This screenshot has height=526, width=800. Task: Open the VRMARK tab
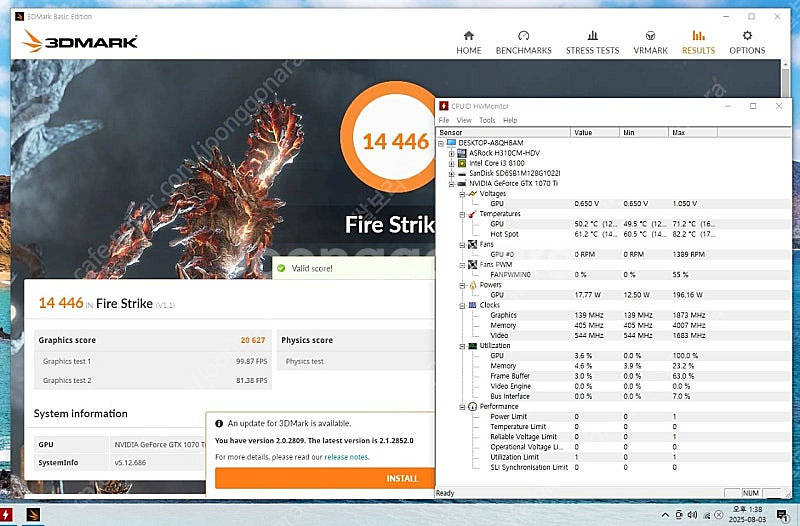650,42
